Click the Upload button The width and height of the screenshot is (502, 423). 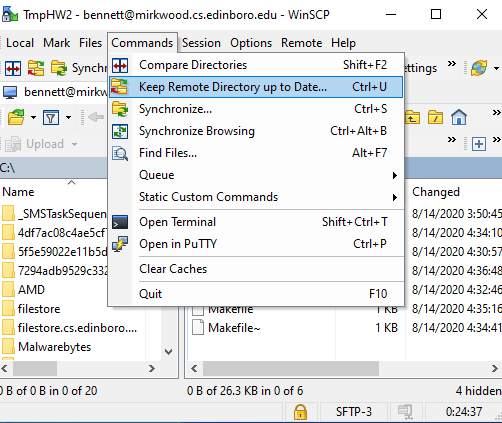[35, 144]
